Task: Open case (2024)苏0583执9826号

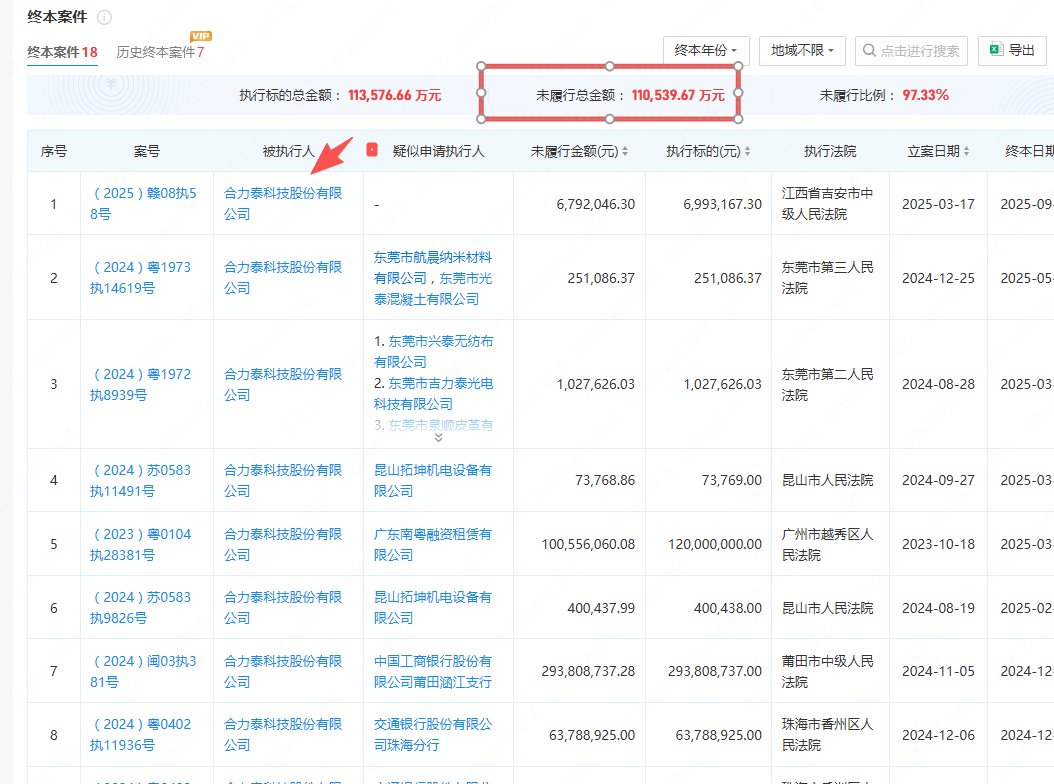Action: point(140,608)
